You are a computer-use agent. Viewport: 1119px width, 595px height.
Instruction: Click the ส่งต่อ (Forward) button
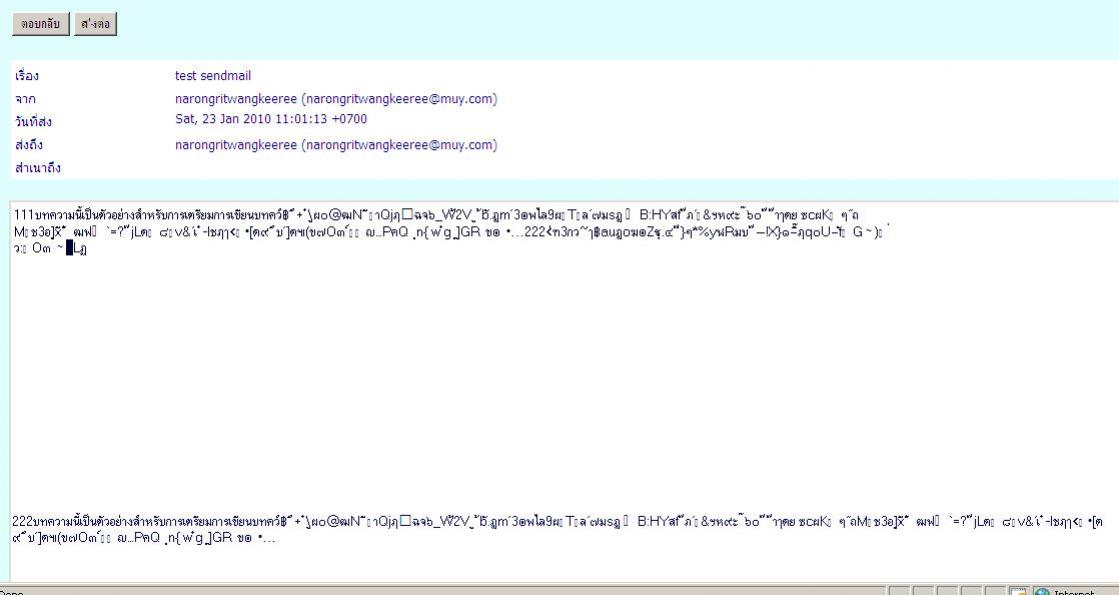[96, 24]
